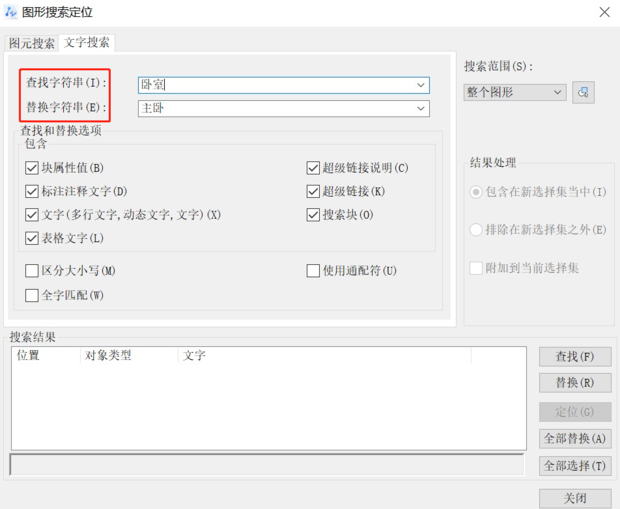Select the 文字搜索 tab
Viewport: 620px width, 509px height.
(x=87, y=42)
